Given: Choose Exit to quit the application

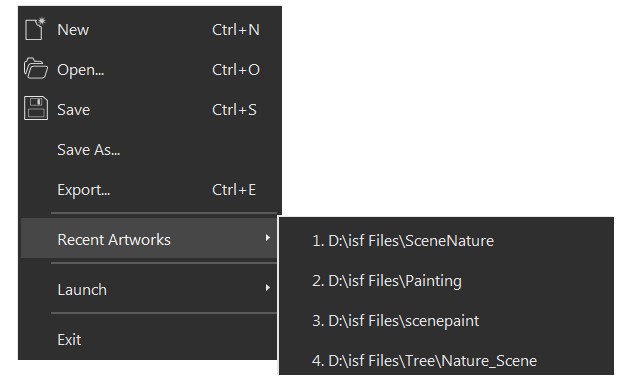Looking at the screenshot, I should click(x=149, y=339).
